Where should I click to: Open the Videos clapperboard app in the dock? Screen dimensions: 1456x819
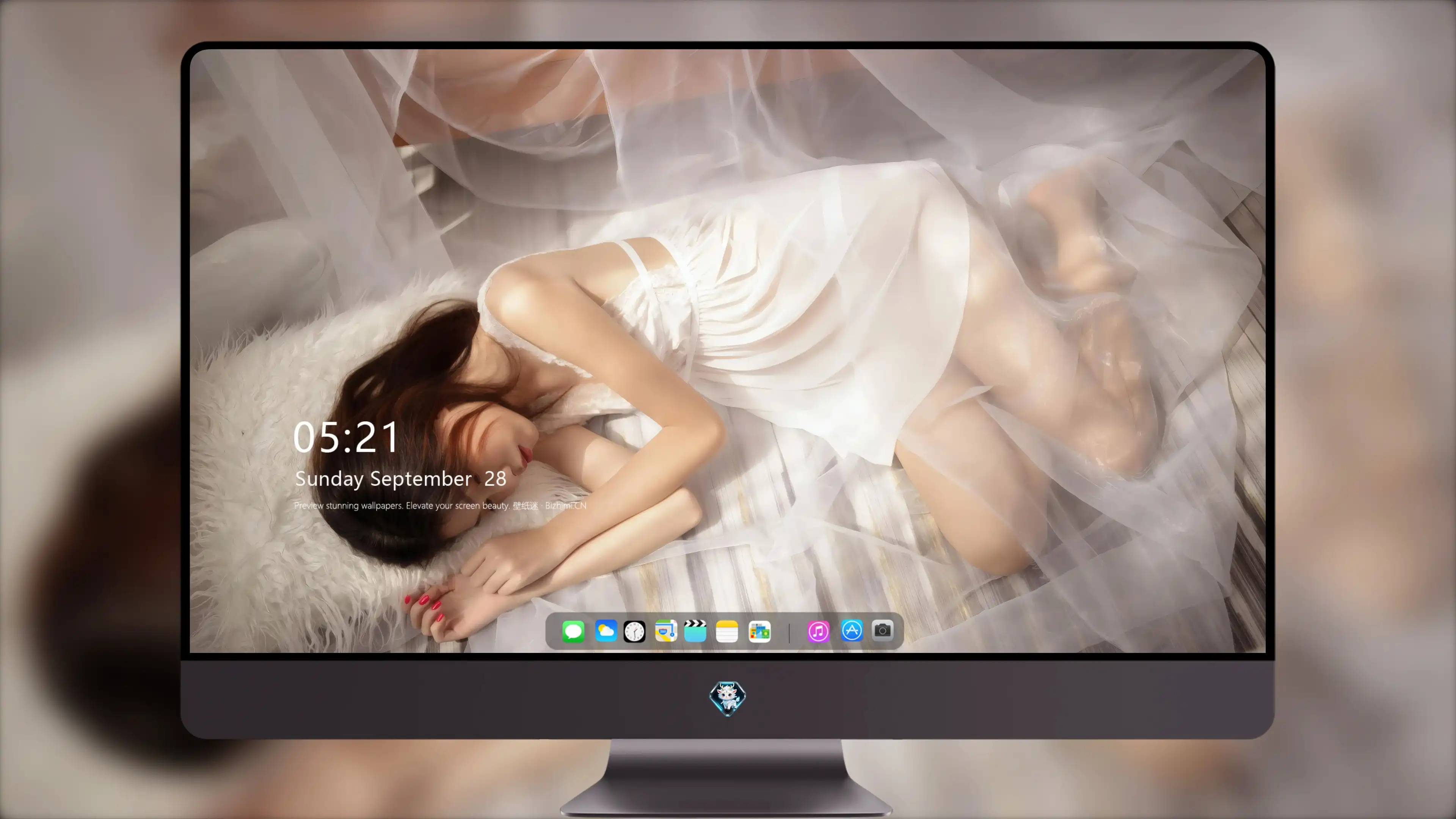point(695,631)
